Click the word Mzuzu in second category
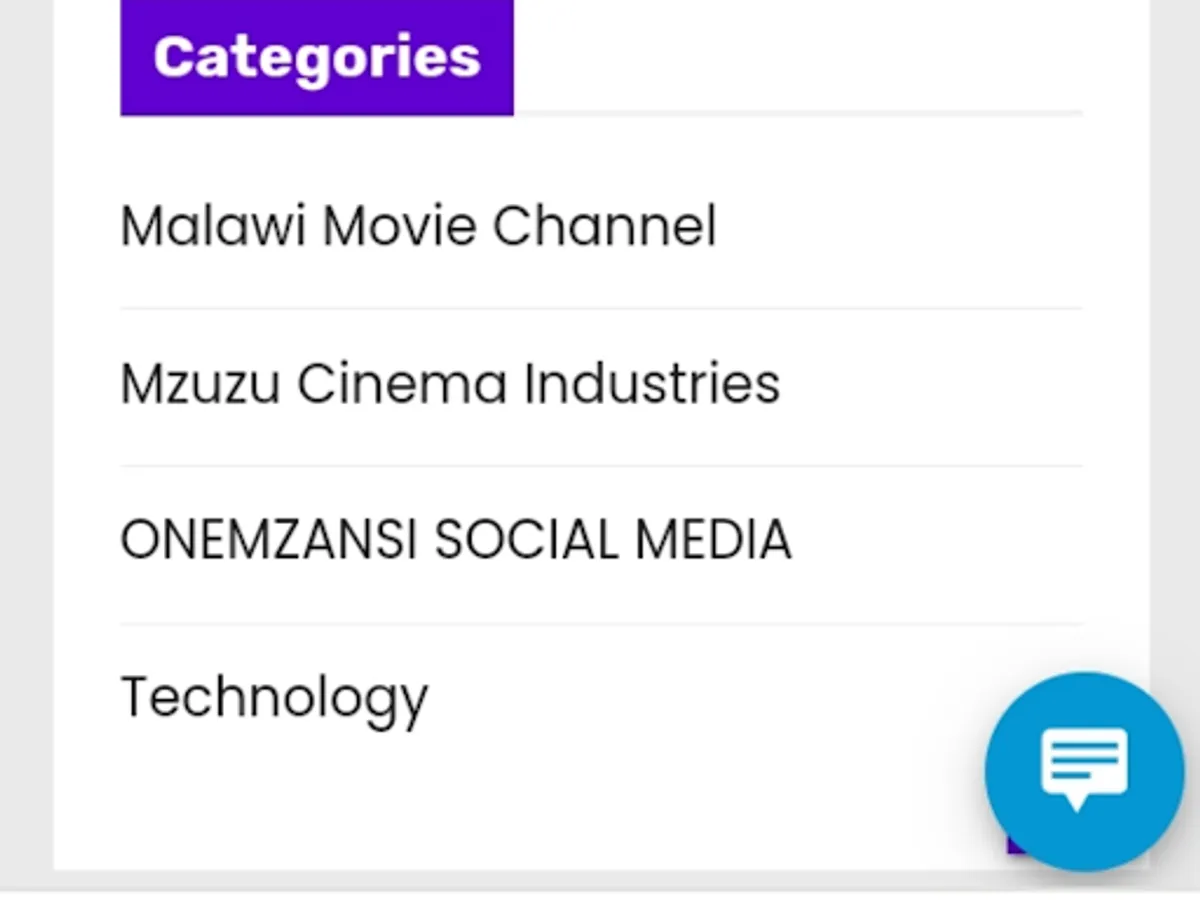 (200, 384)
